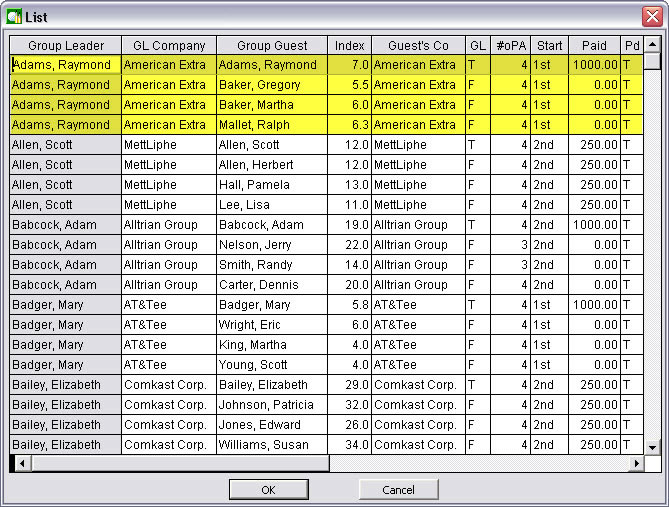Select guest 'Williams, Susan' cell
669x507 pixels.
(x=272, y=445)
